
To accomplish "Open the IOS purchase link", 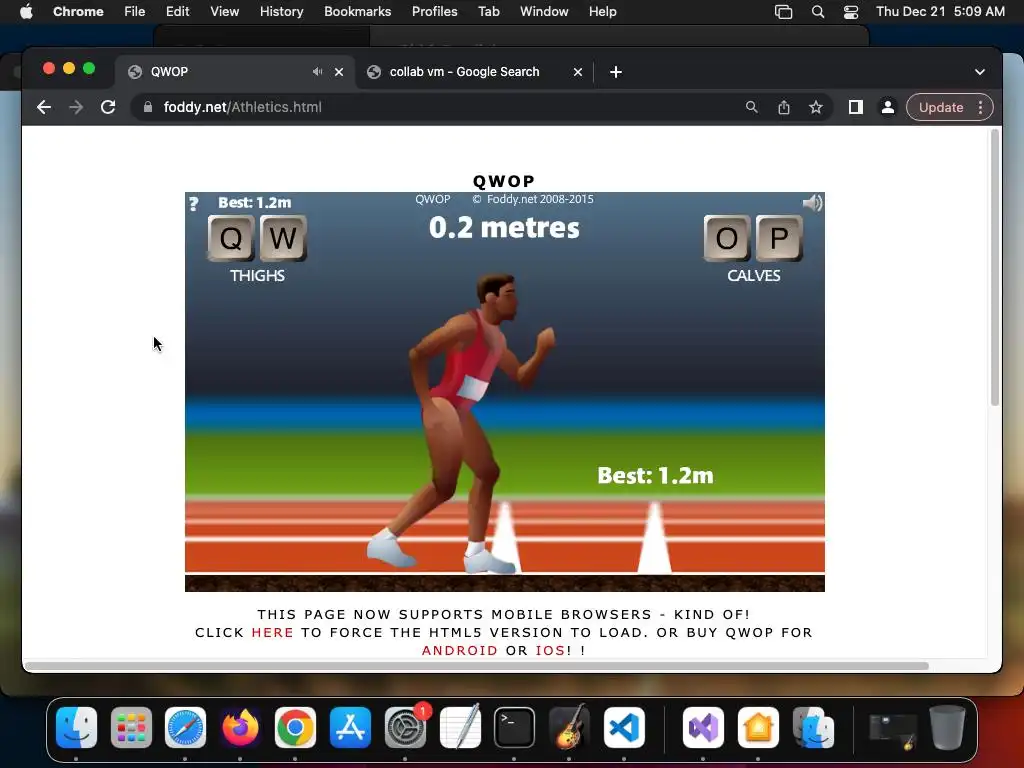I will pos(550,650).
